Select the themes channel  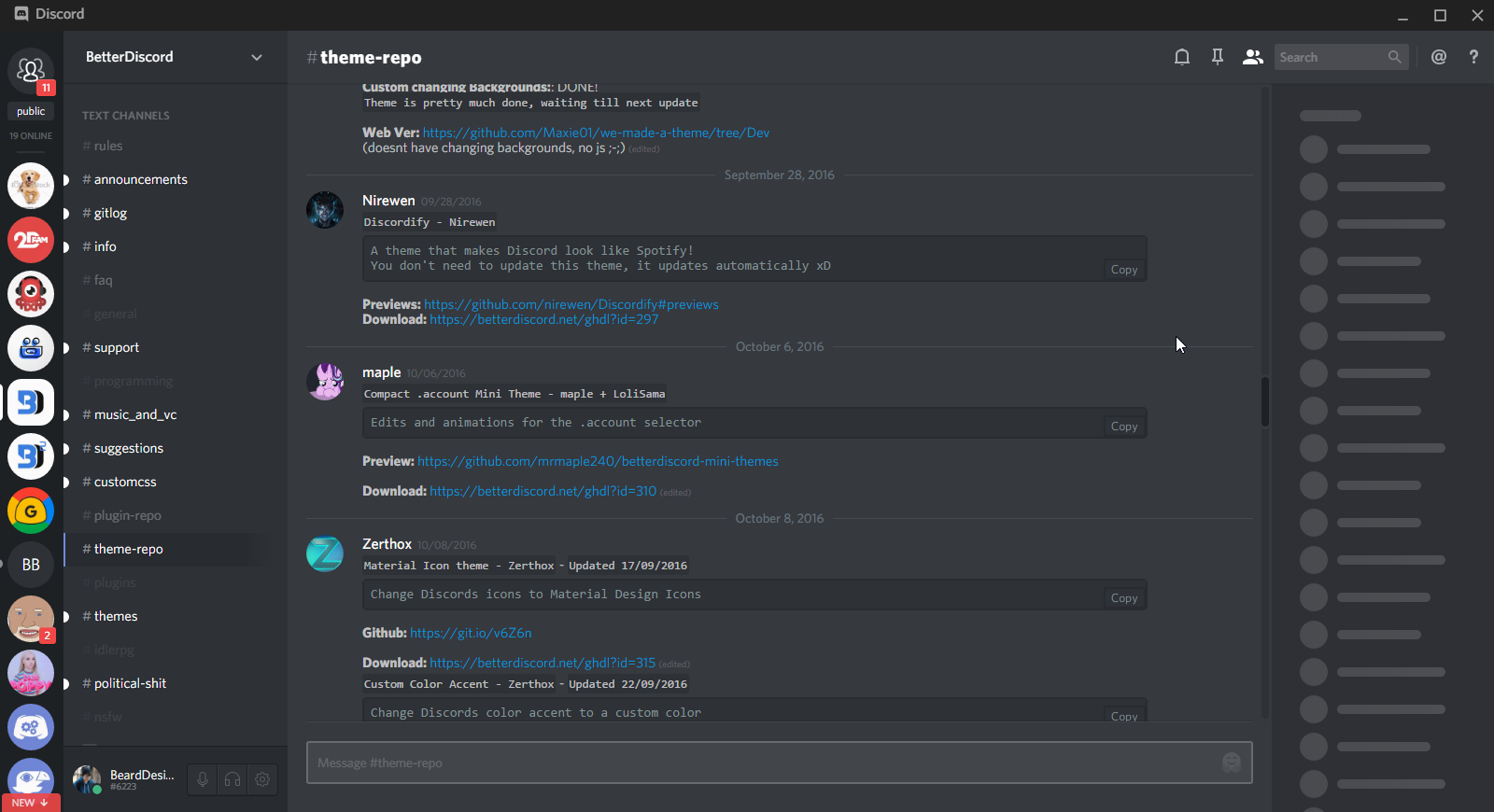coord(176,616)
